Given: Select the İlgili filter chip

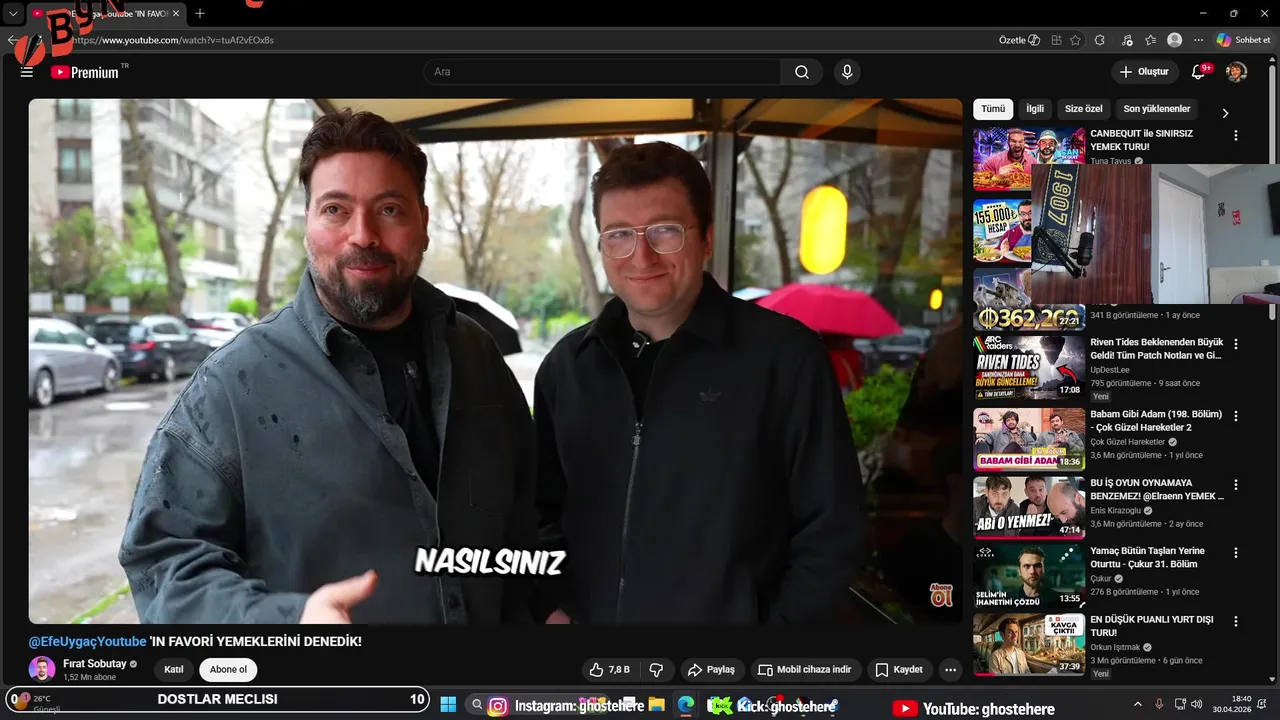Looking at the screenshot, I should (x=1035, y=109).
